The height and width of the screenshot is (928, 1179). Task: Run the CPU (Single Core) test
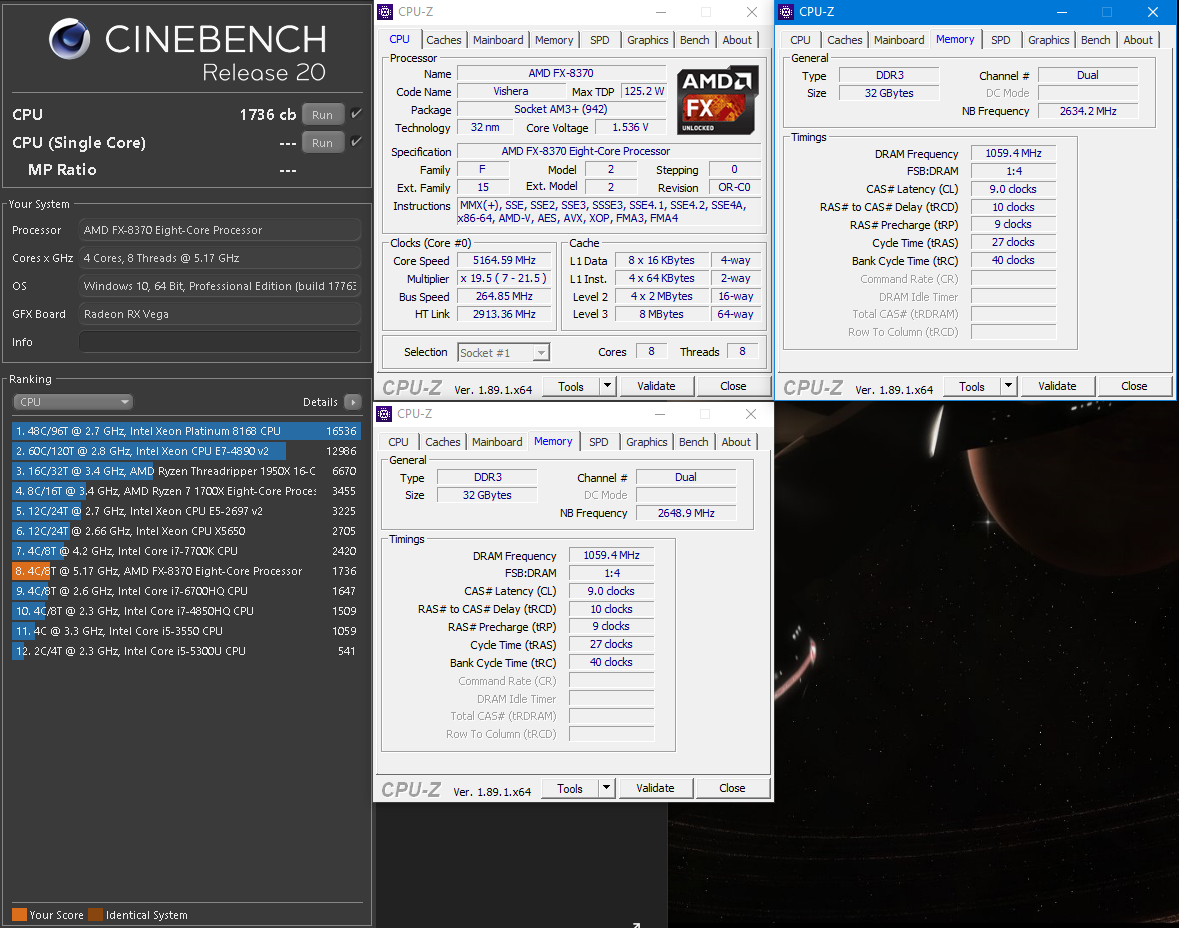[x=323, y=142]
